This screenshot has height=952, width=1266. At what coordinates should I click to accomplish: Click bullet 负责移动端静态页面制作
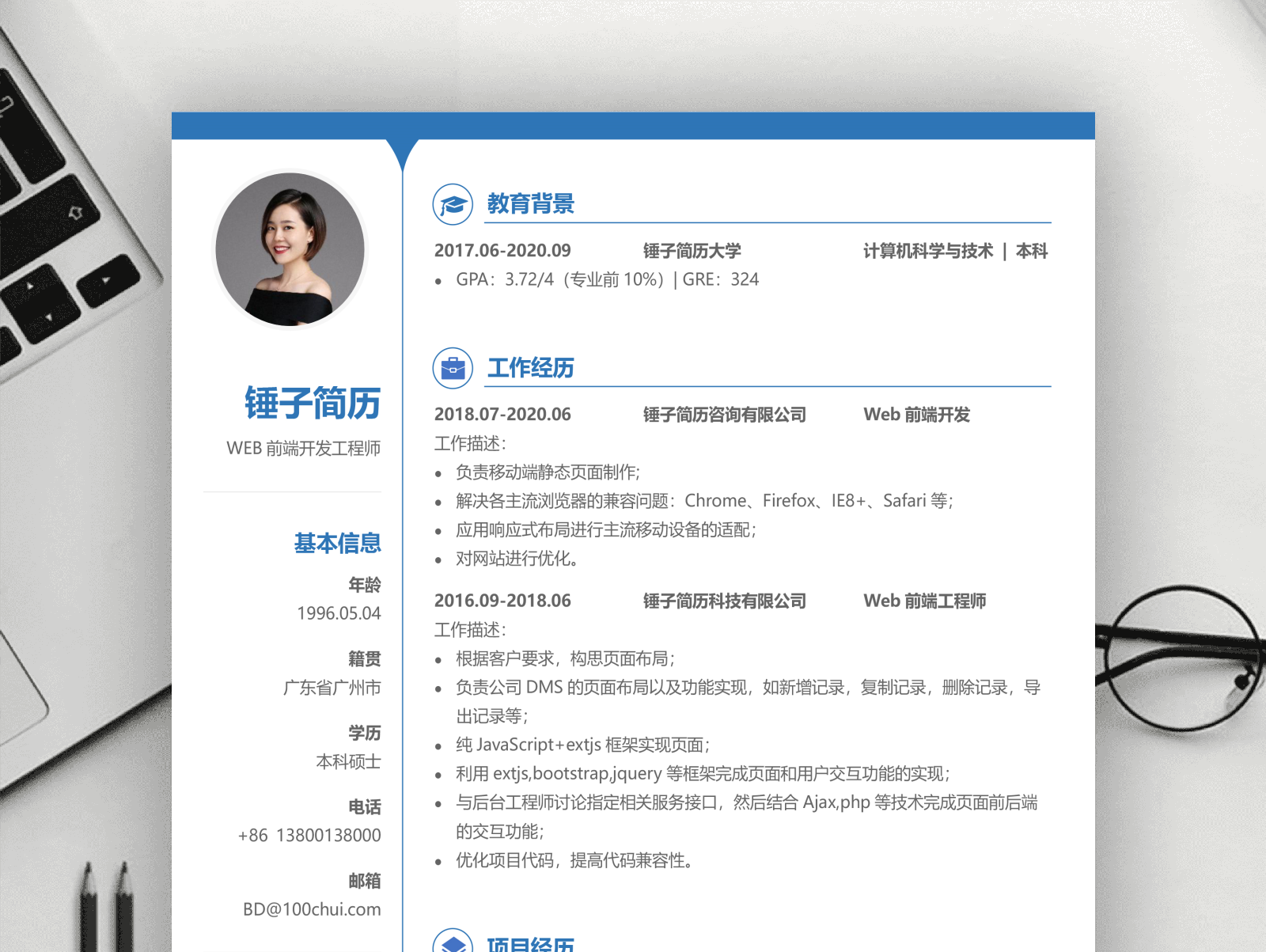tap(548, 472)
